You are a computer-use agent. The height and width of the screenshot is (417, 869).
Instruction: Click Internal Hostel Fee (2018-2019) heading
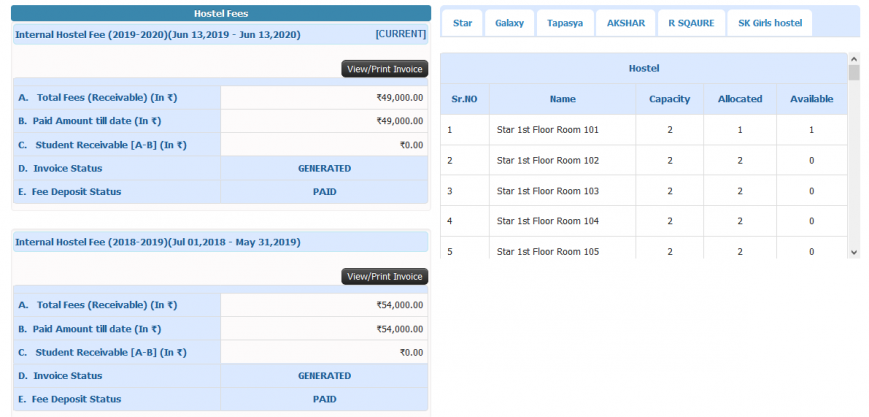(x=158, y=242)
